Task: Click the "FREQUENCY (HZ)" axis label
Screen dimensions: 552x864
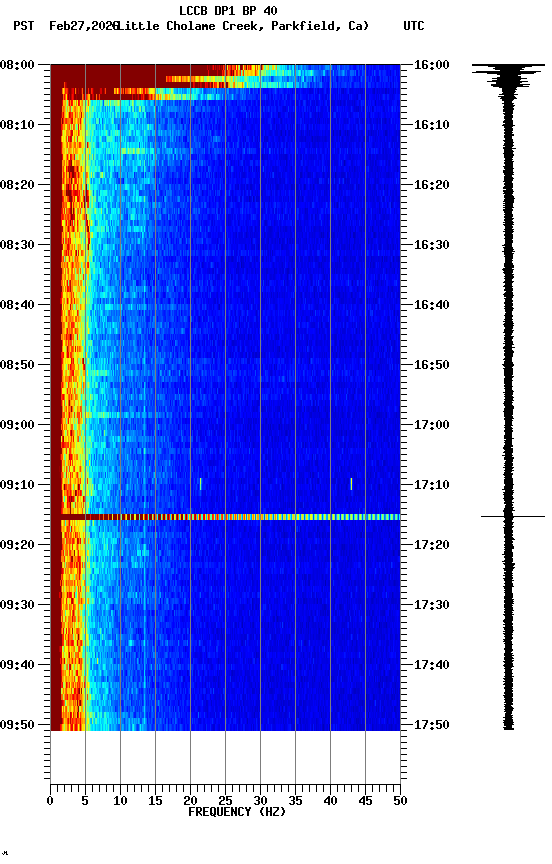Action: 237,812
